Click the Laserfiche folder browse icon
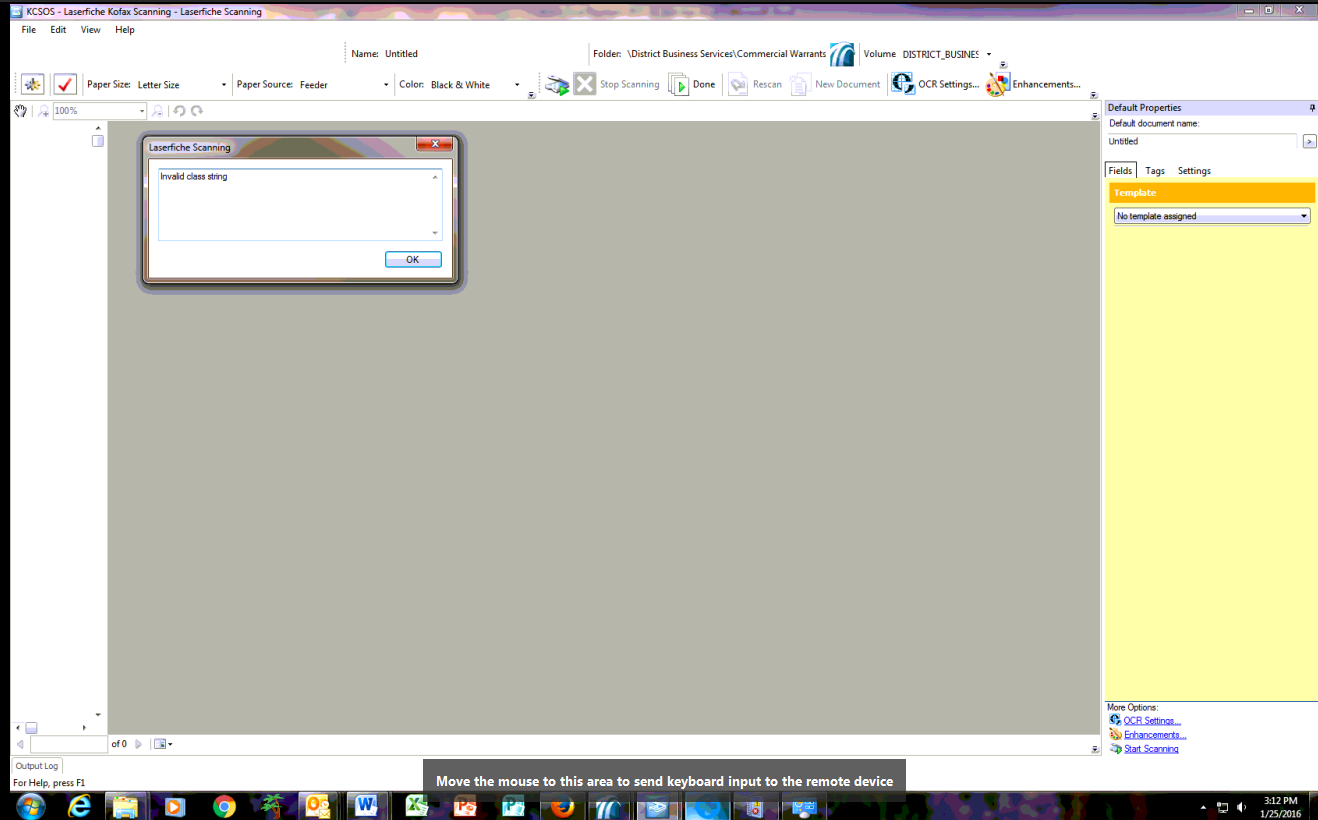The width and height of the screenshot is (1318, 820). [842, 54]
